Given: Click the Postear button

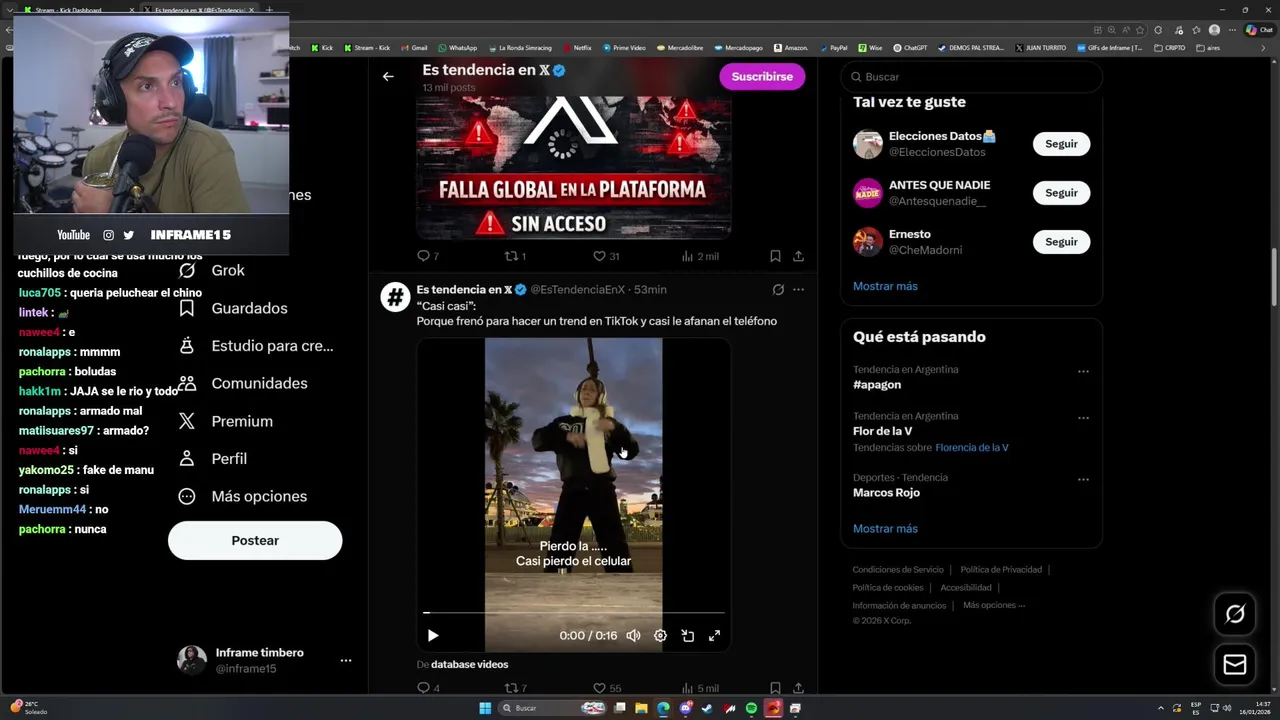Looking at the screenshot, I should (255, 540).
